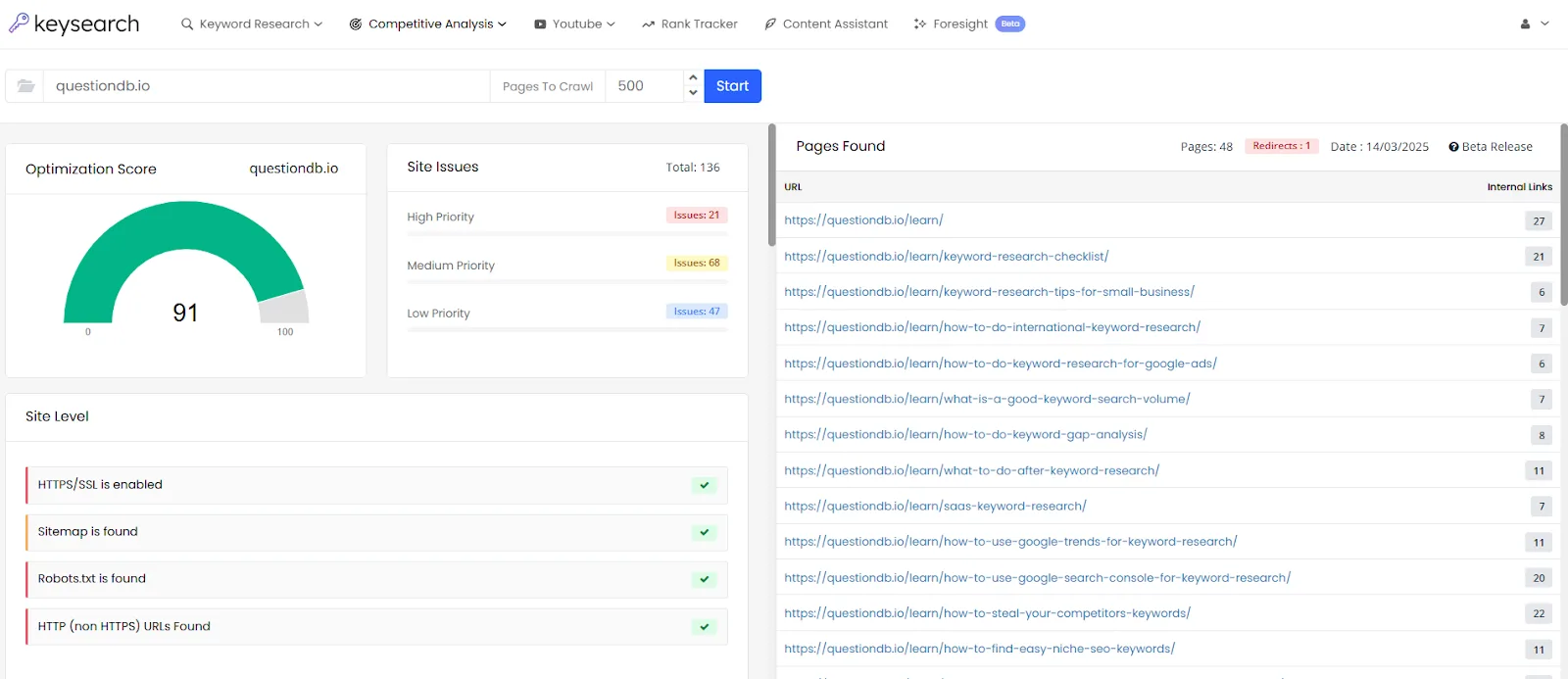Open the what-is-a-good-keyword-search-volume URL
Image resolution: width=1568 pixels, height=679 pixels.
pos(987,399)
